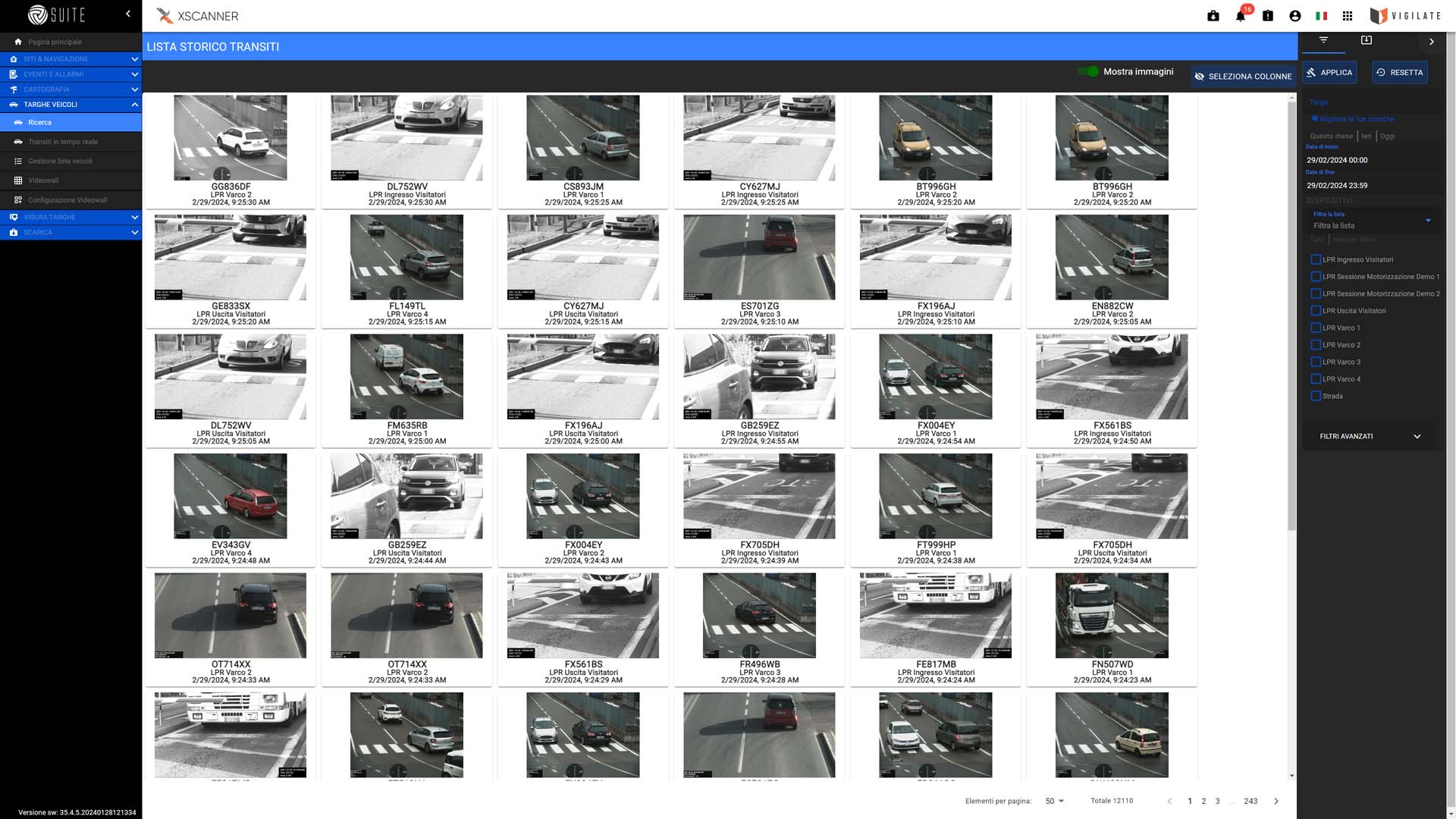1456x819 pixels.
Task: Open Transiti in tempo reale
Action: [71, 142]
